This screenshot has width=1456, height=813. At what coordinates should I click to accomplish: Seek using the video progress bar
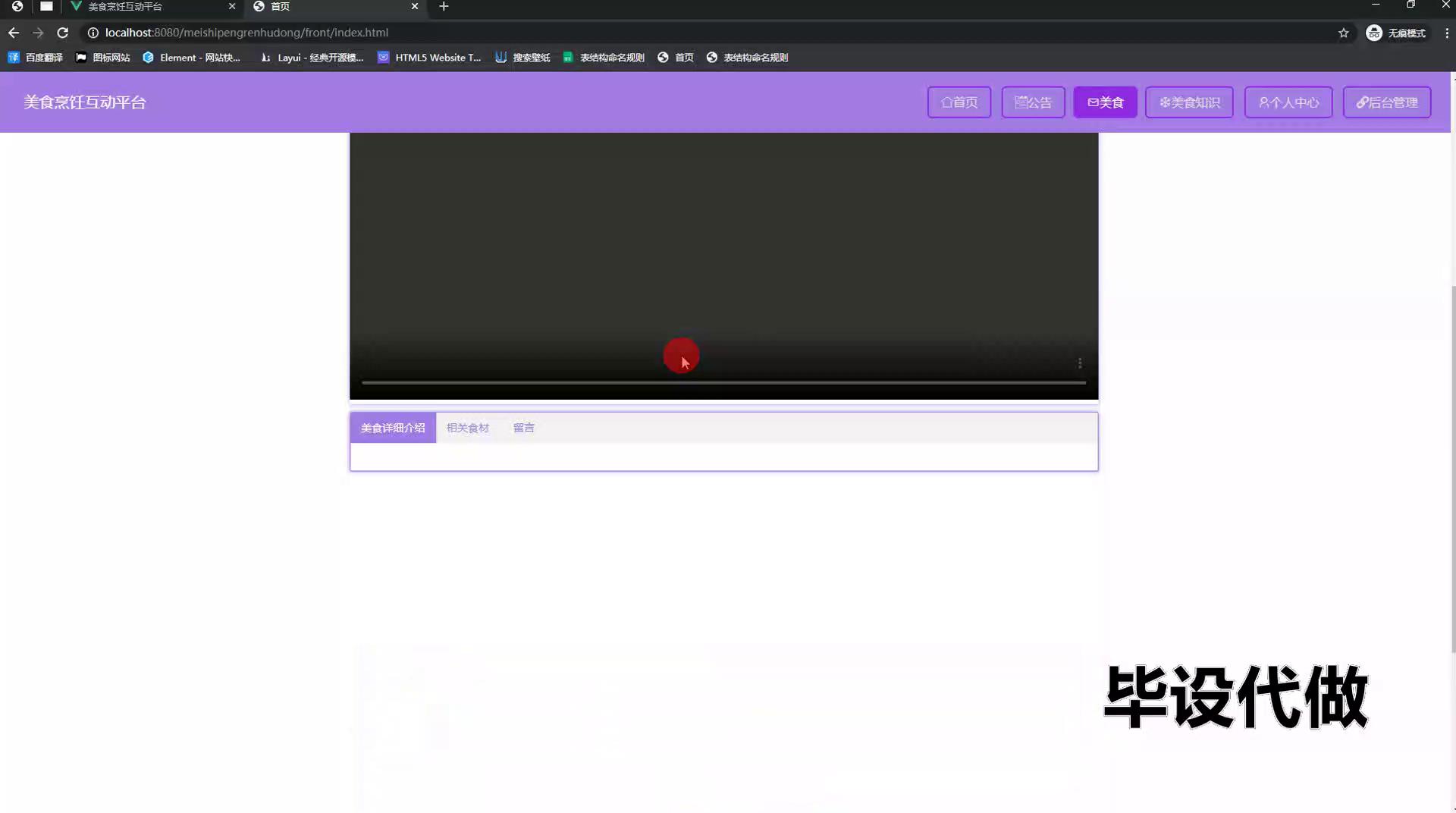coord(723,383)
